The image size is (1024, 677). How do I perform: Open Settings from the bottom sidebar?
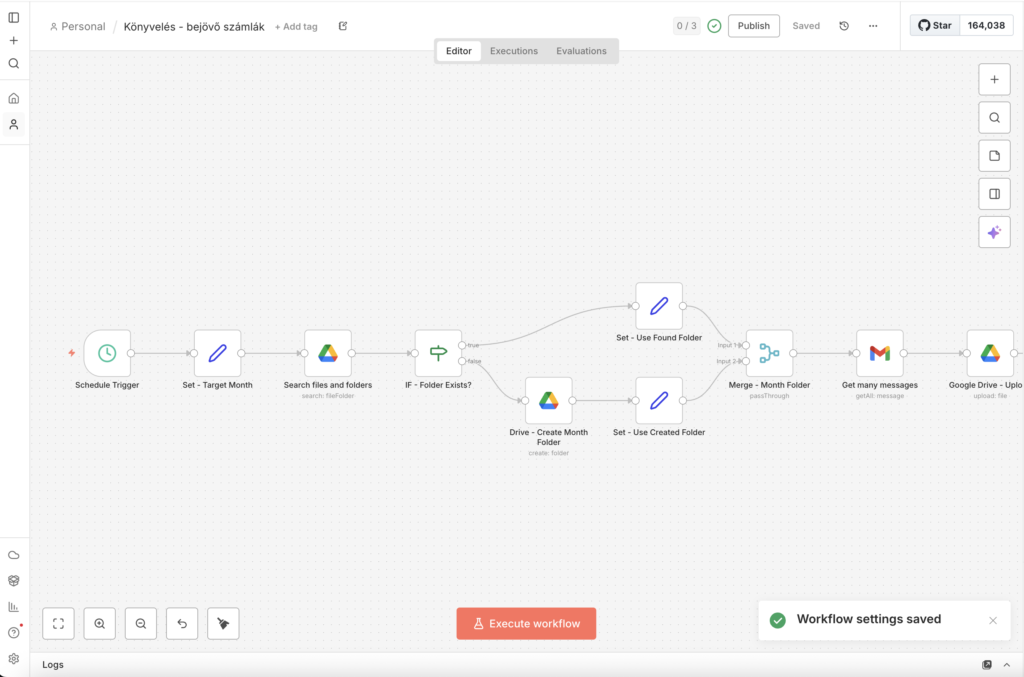[13, 658]
